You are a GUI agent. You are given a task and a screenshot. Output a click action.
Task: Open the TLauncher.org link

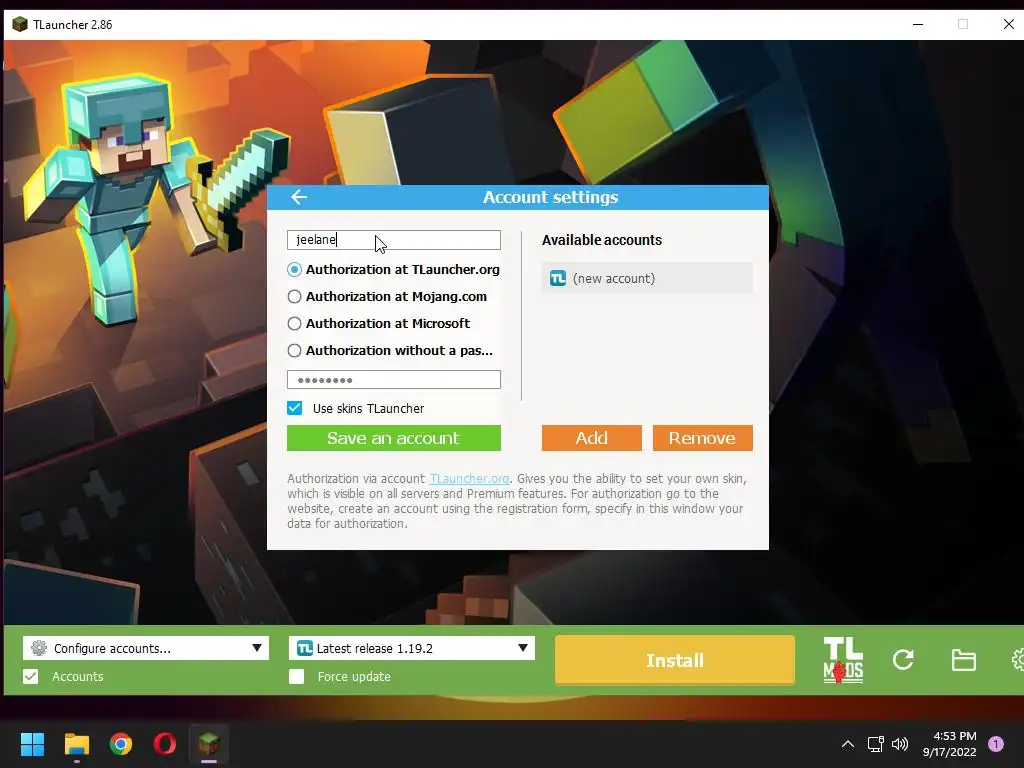[x=470, y=479]
